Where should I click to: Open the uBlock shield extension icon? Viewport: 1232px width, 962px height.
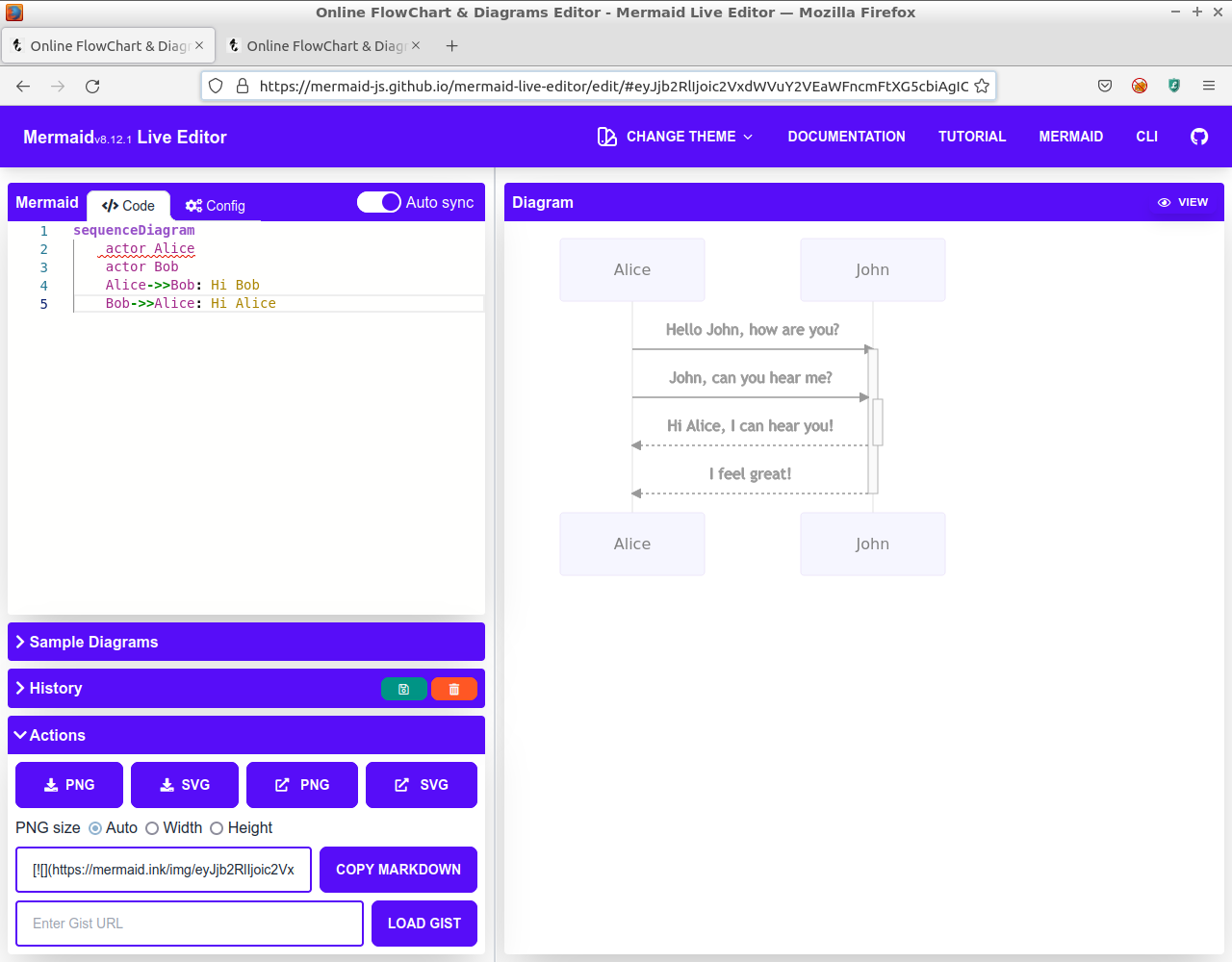point(1174,86)
